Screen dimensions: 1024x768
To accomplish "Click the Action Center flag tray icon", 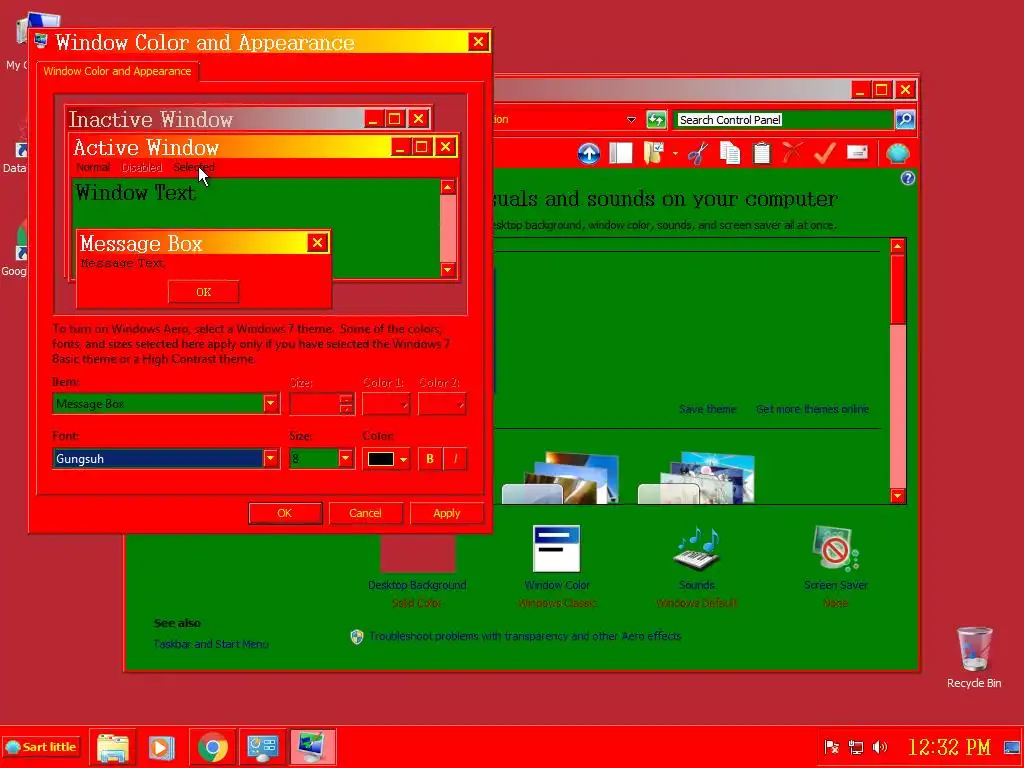I will coord(831,747).
